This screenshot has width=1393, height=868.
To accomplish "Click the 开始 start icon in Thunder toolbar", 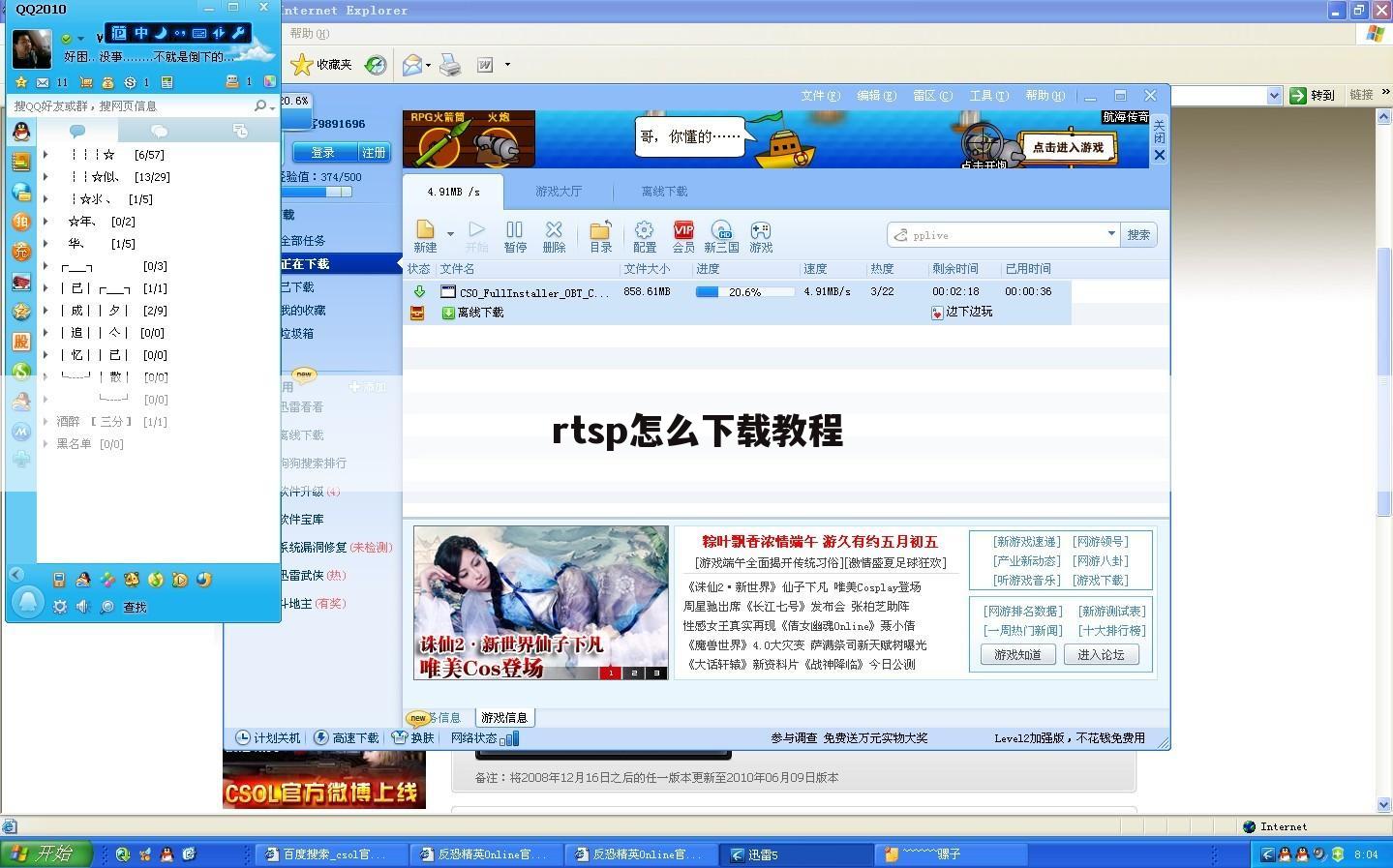I will pos(476,230).
